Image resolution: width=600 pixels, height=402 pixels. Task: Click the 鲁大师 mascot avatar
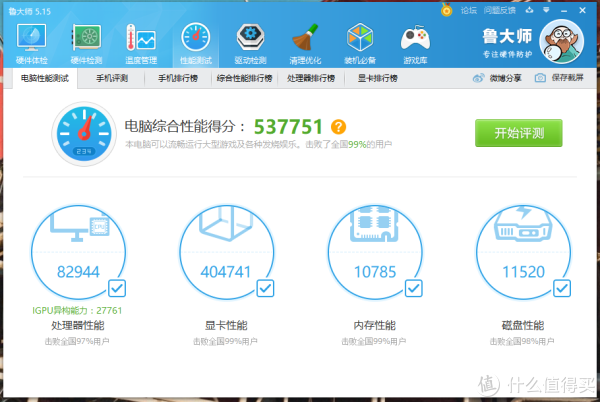(x=561, y=42)
